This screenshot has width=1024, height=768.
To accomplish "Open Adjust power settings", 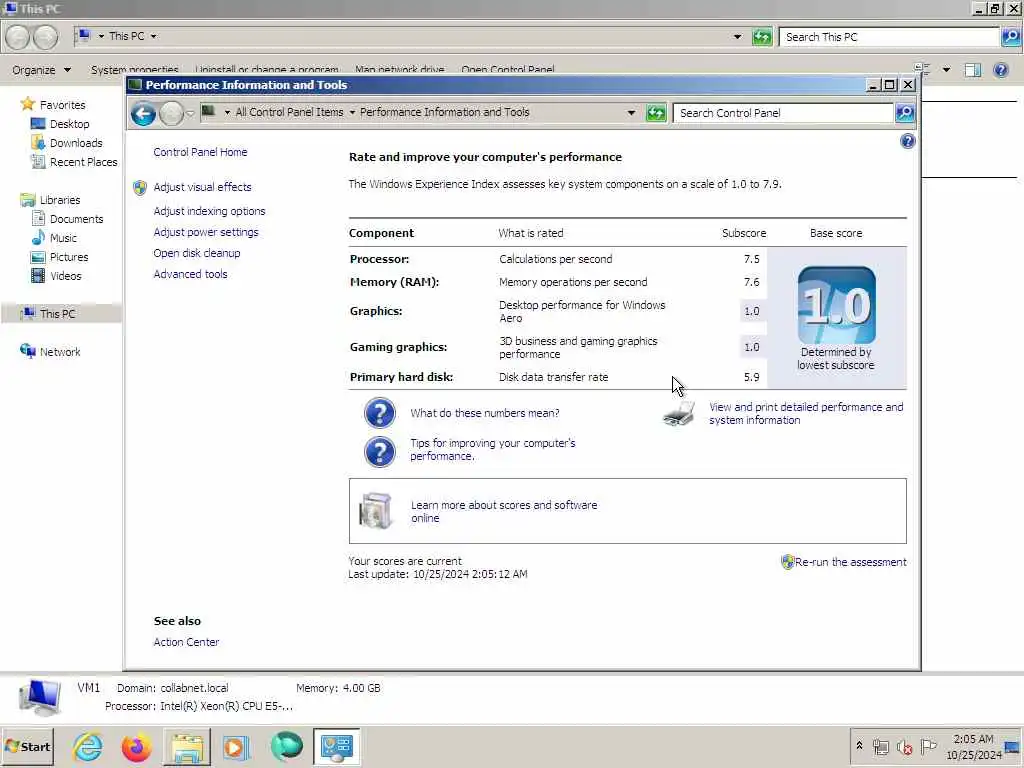I will 206,232.
